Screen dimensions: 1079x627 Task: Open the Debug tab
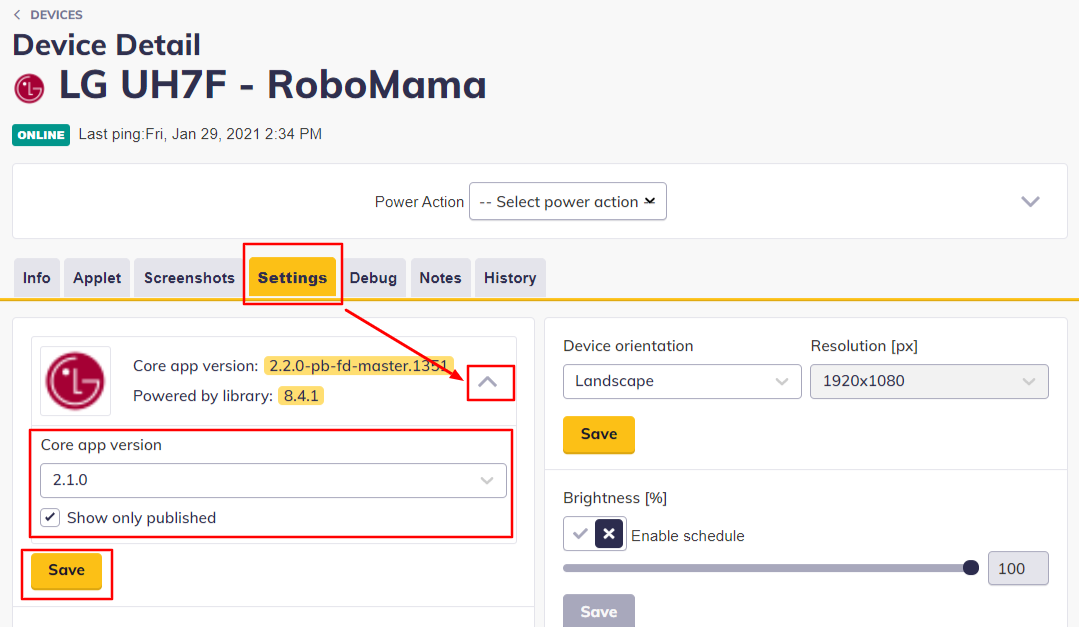(x=373, y=278)
